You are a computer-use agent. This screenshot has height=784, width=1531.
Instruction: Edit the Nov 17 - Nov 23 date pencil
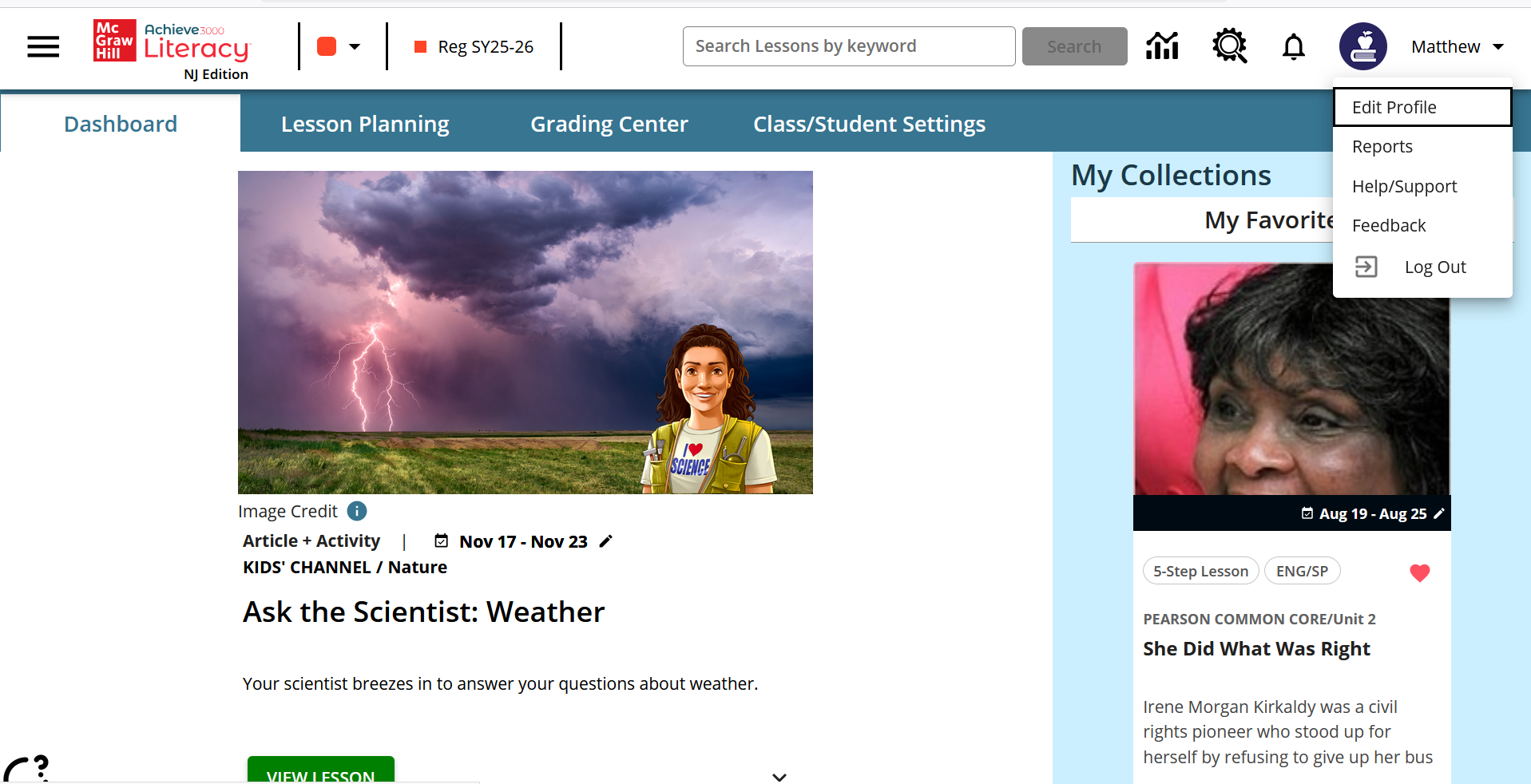coord(606,541)
